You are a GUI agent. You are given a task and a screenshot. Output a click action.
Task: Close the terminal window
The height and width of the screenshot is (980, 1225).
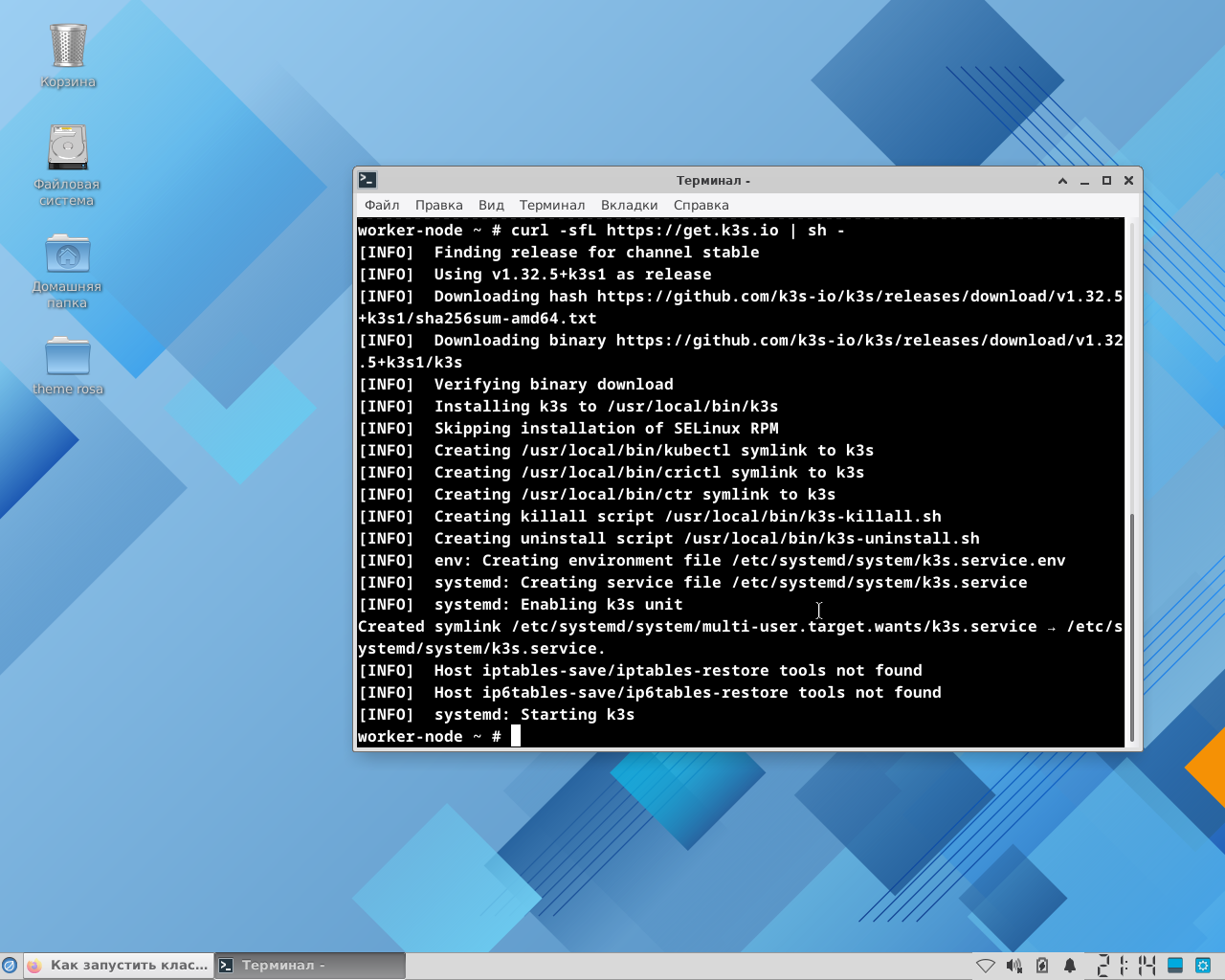pos(1128,180)
